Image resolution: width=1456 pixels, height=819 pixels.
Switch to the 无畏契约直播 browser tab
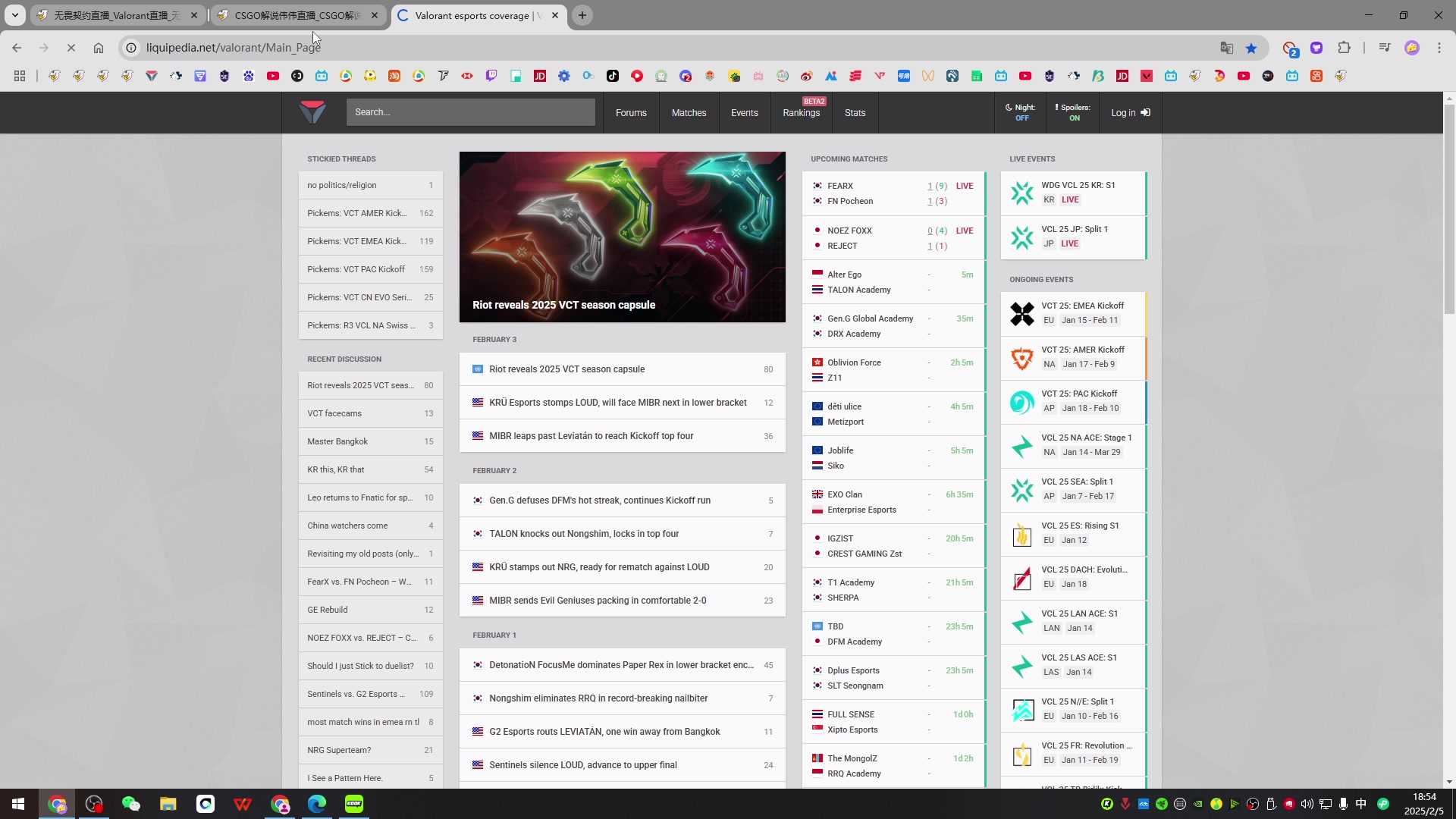click(118, 15)
